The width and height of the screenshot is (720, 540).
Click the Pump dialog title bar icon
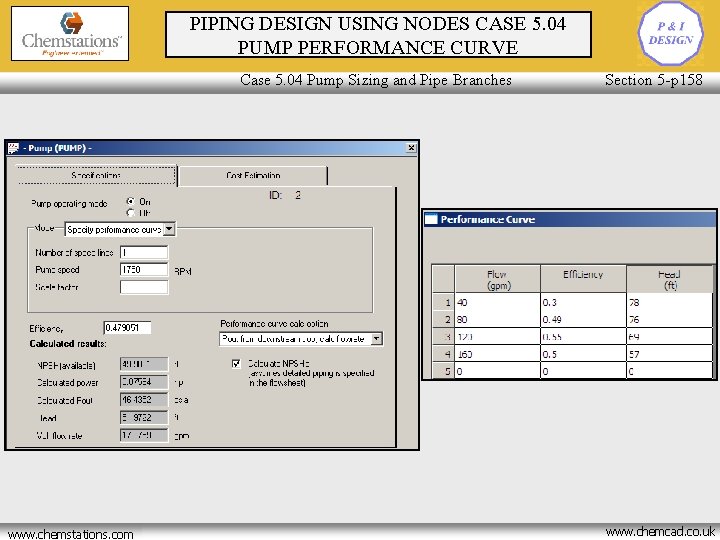(x=14, y=148)
